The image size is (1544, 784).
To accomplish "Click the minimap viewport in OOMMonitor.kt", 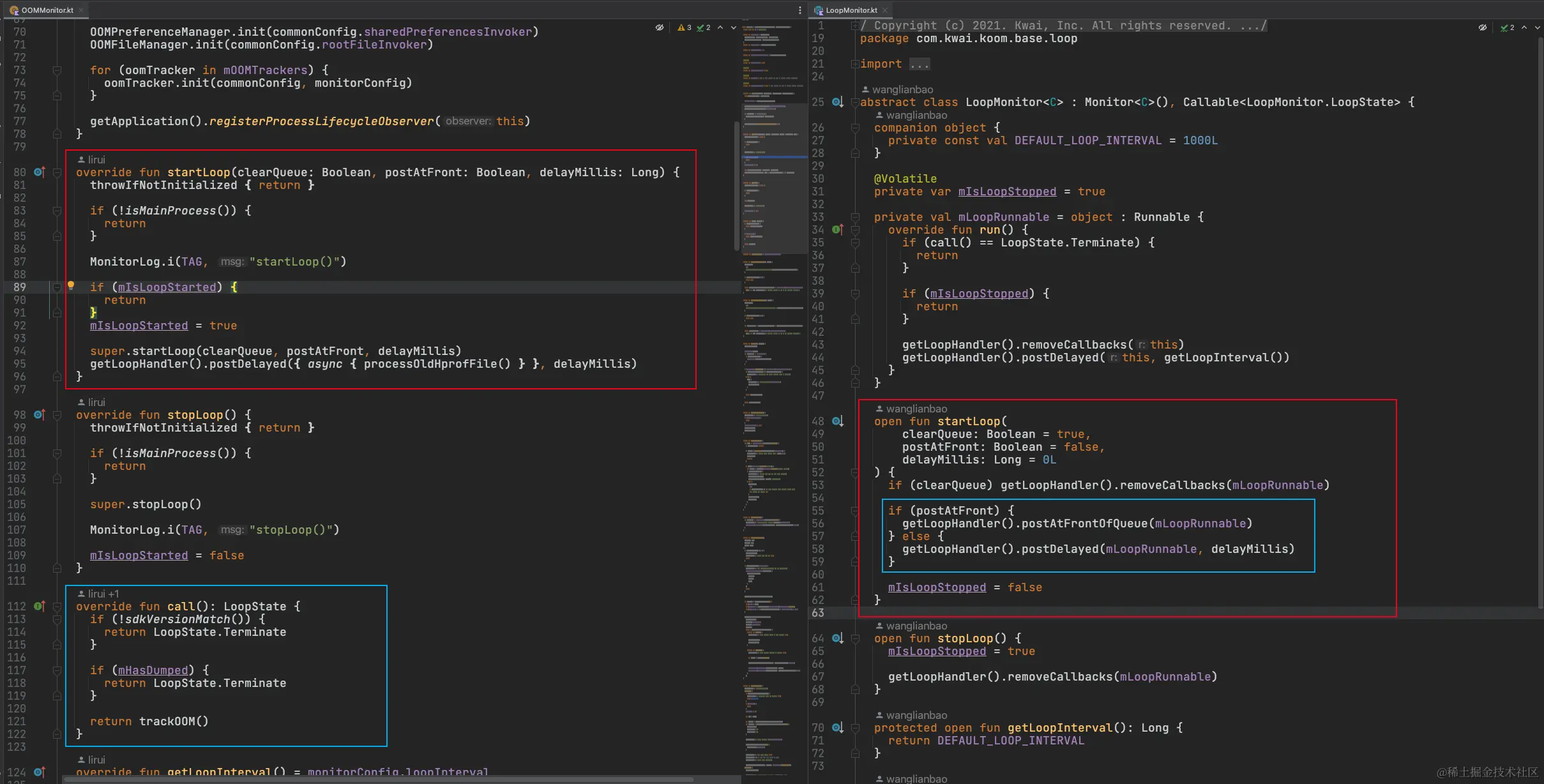I will (x=775, y=179).
